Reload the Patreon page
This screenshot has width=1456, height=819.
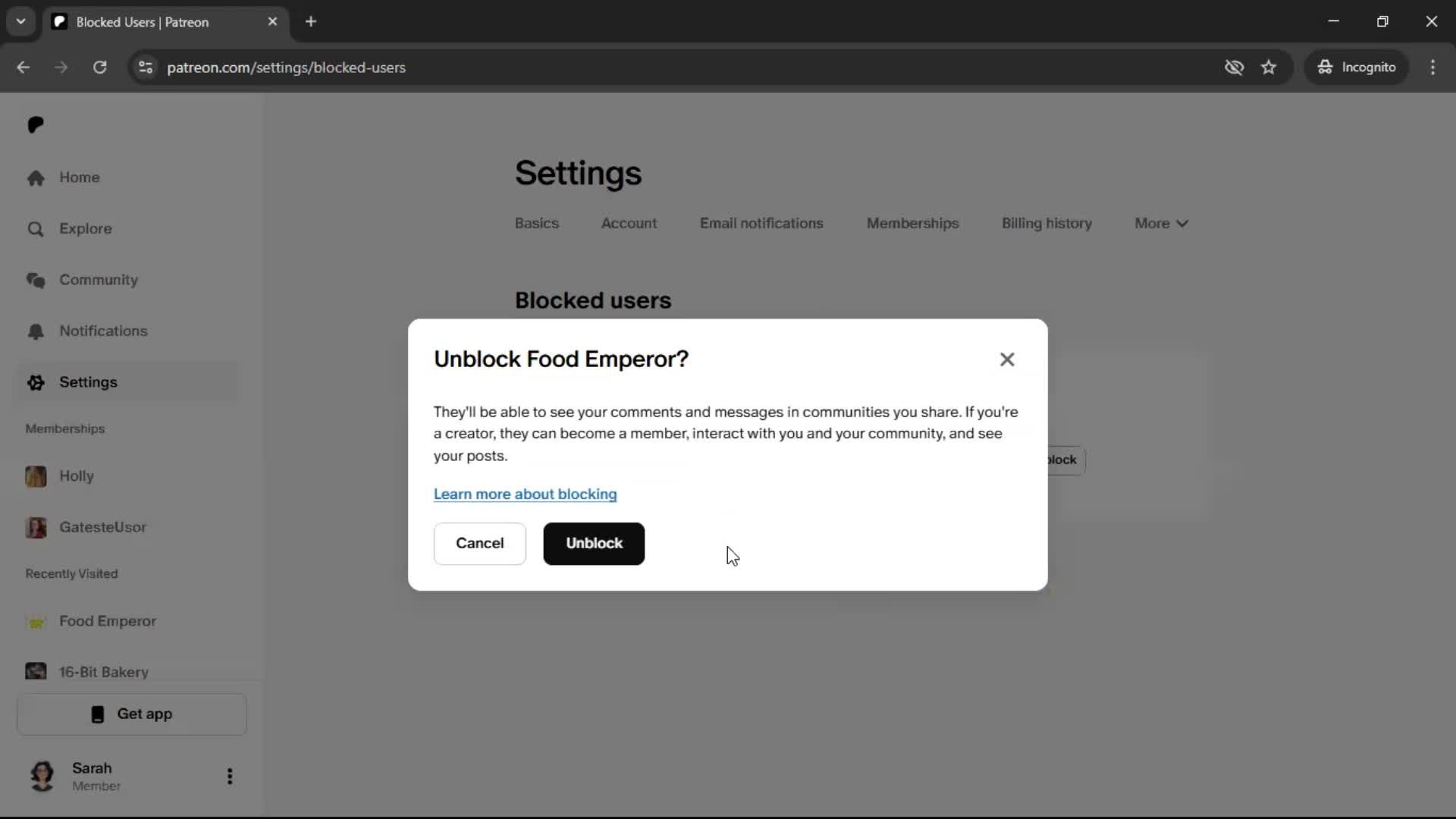99,67
